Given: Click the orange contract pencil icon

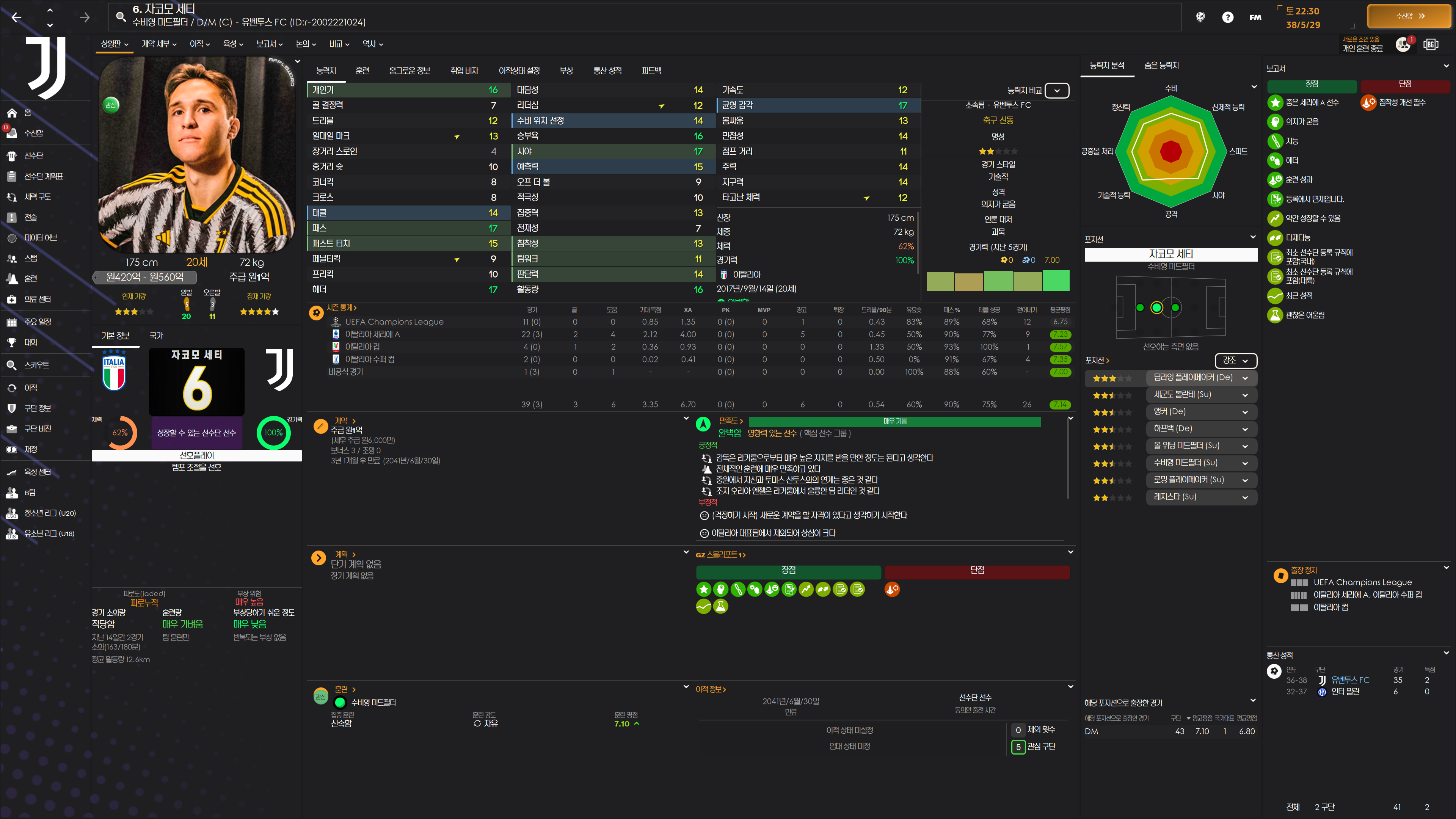Looking at the screenshot, I should pyautogui.click(x=320, y=426).
